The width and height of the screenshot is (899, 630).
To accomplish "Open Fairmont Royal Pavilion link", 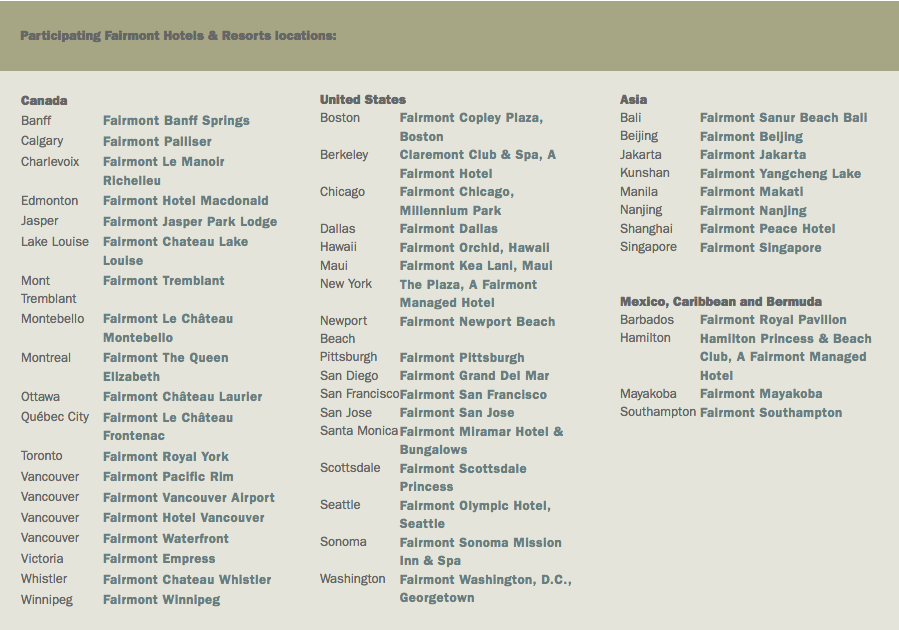I will click(x=773, y=320).
